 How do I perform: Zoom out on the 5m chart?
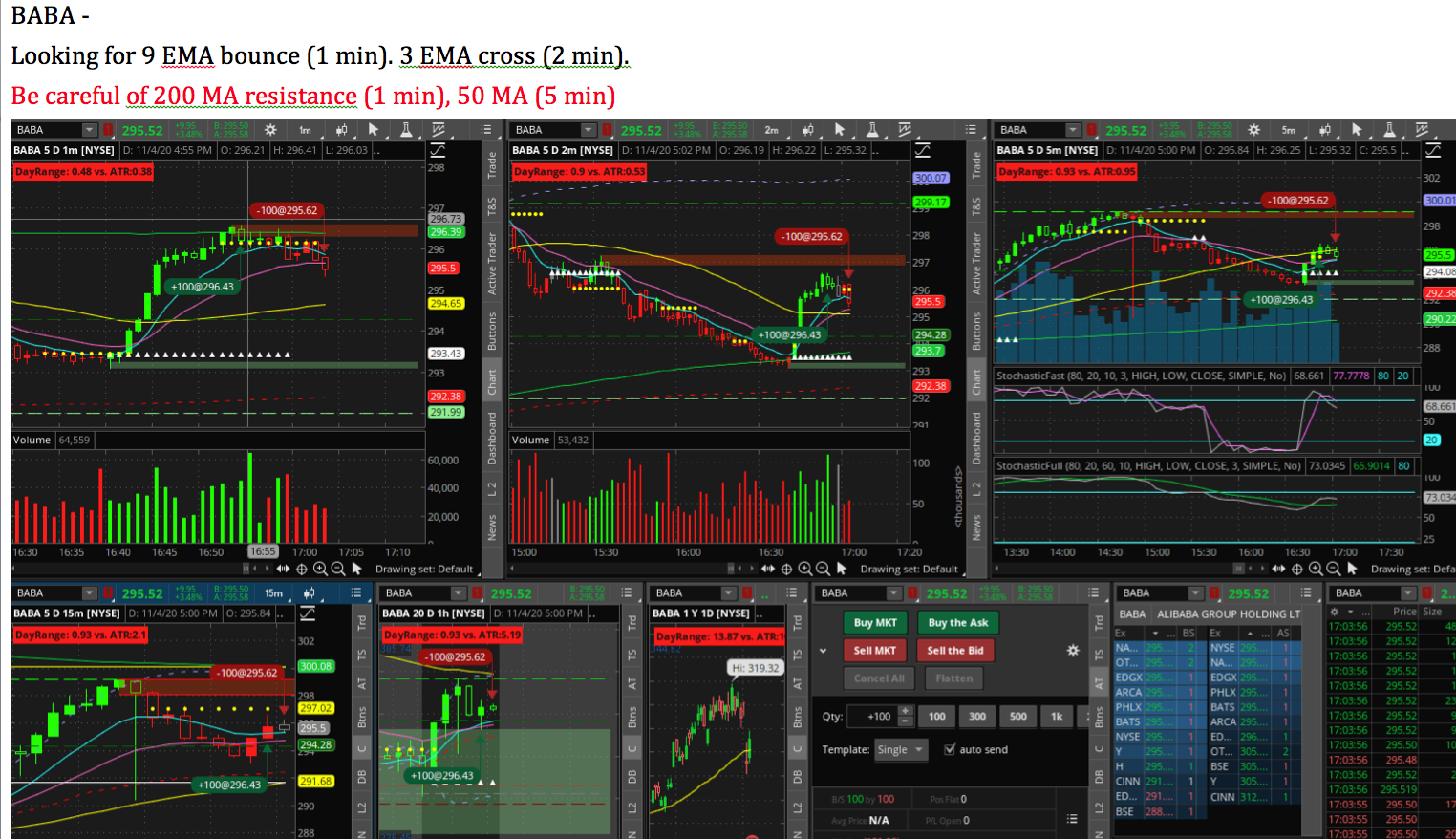click(x=1333, y=569)
